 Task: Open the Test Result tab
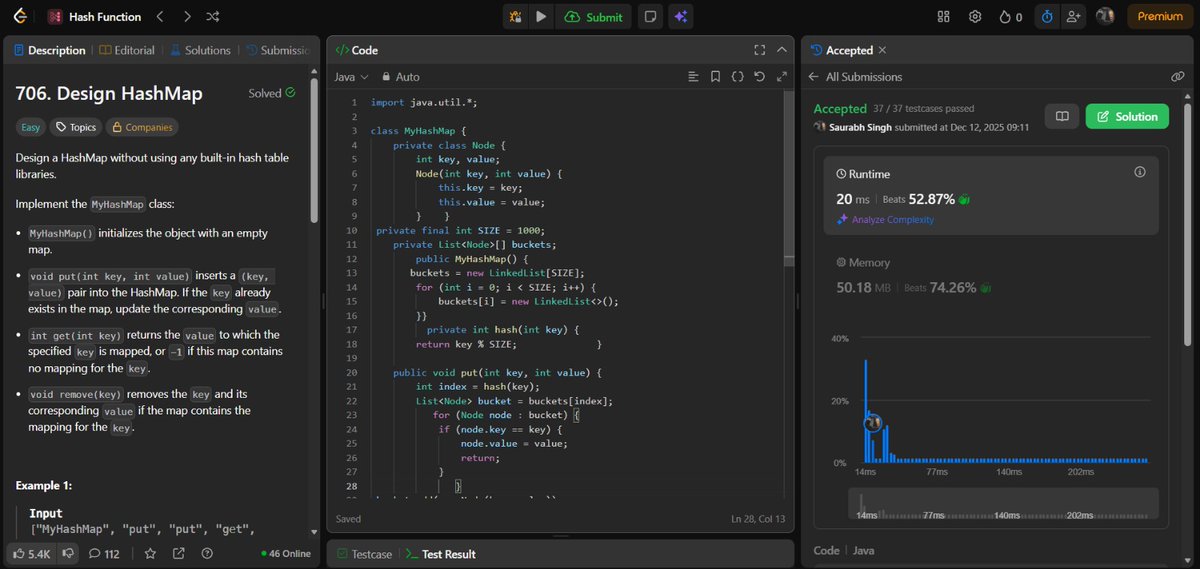coord(440,554)
